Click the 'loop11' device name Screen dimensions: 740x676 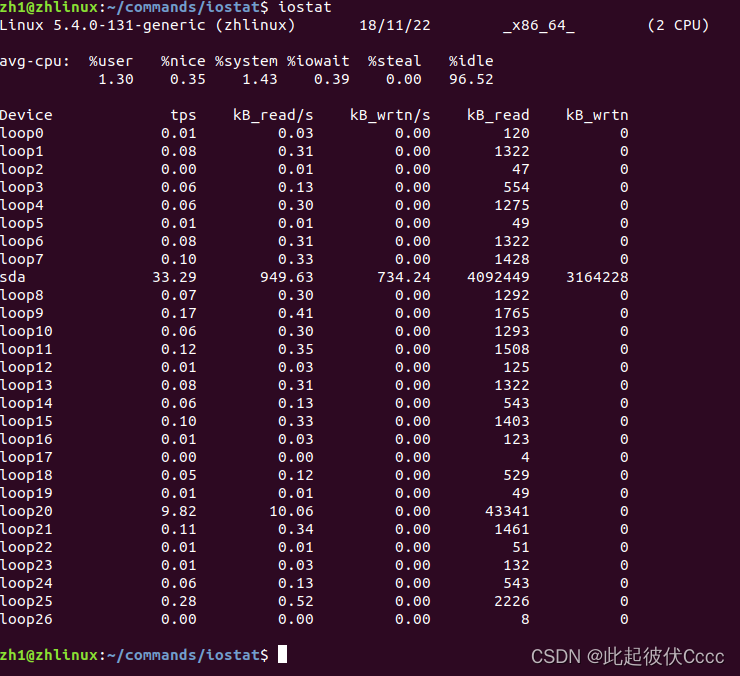(26, 349)
